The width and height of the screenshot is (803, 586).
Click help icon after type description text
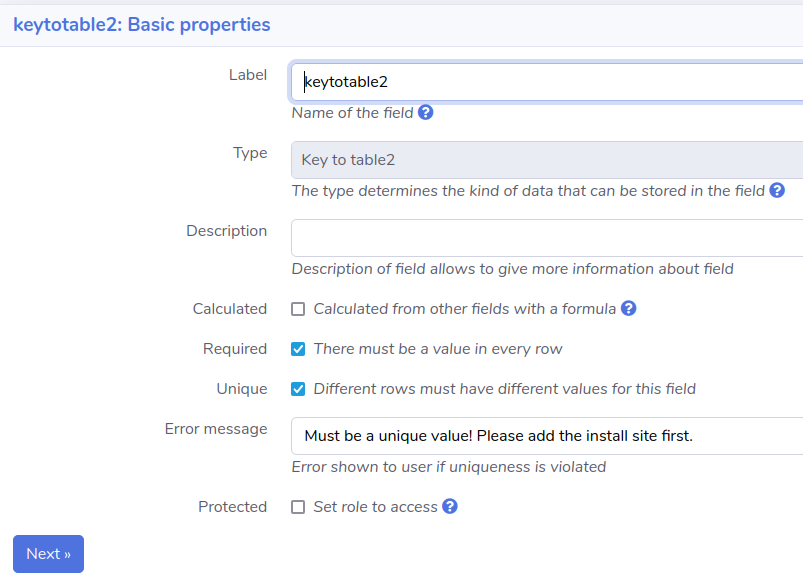point(777,190)
